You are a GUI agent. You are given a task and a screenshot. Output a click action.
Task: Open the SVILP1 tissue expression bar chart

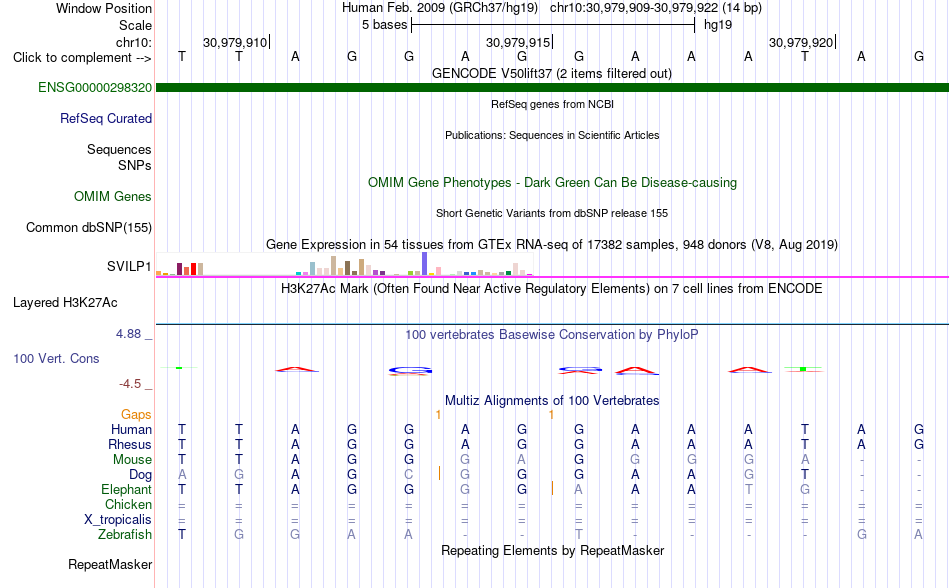coord(344,265)
